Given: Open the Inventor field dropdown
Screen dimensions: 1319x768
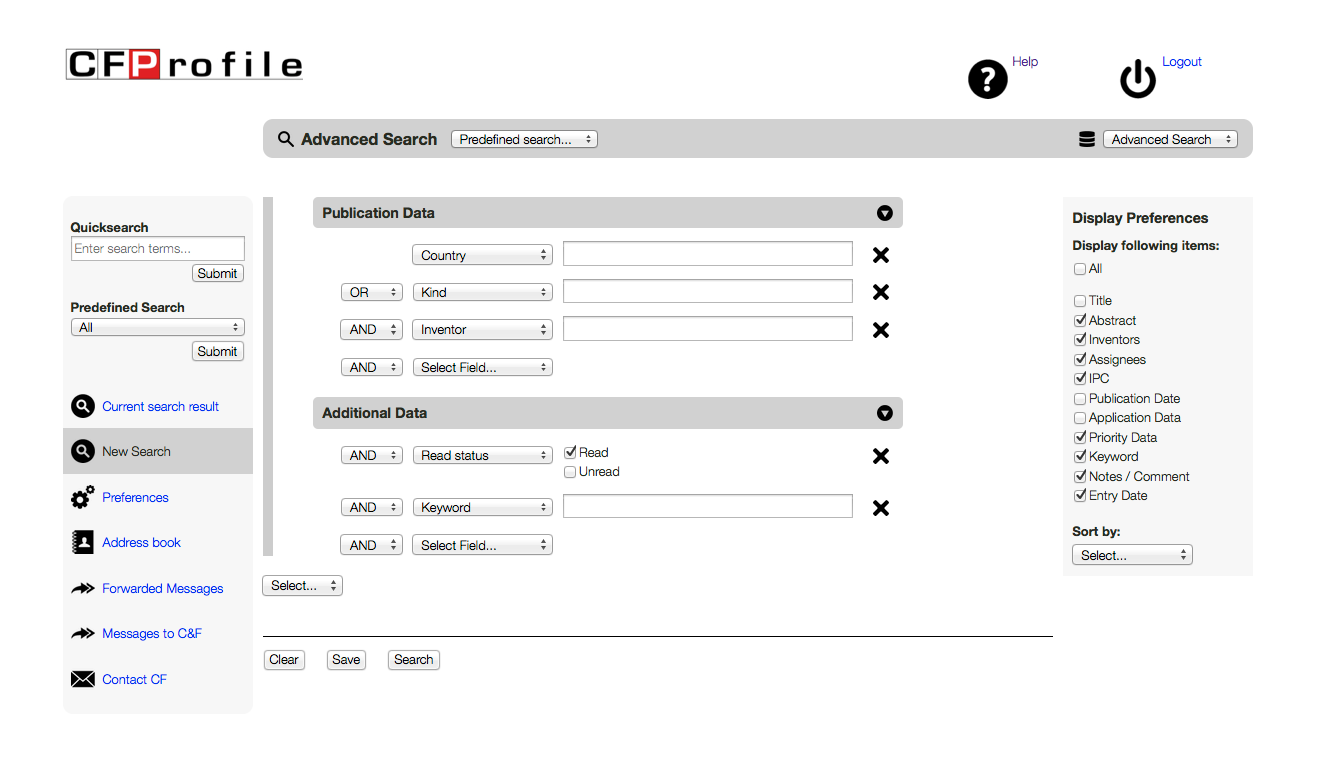Looking at the screenshot, I should [x=482, y=329].
